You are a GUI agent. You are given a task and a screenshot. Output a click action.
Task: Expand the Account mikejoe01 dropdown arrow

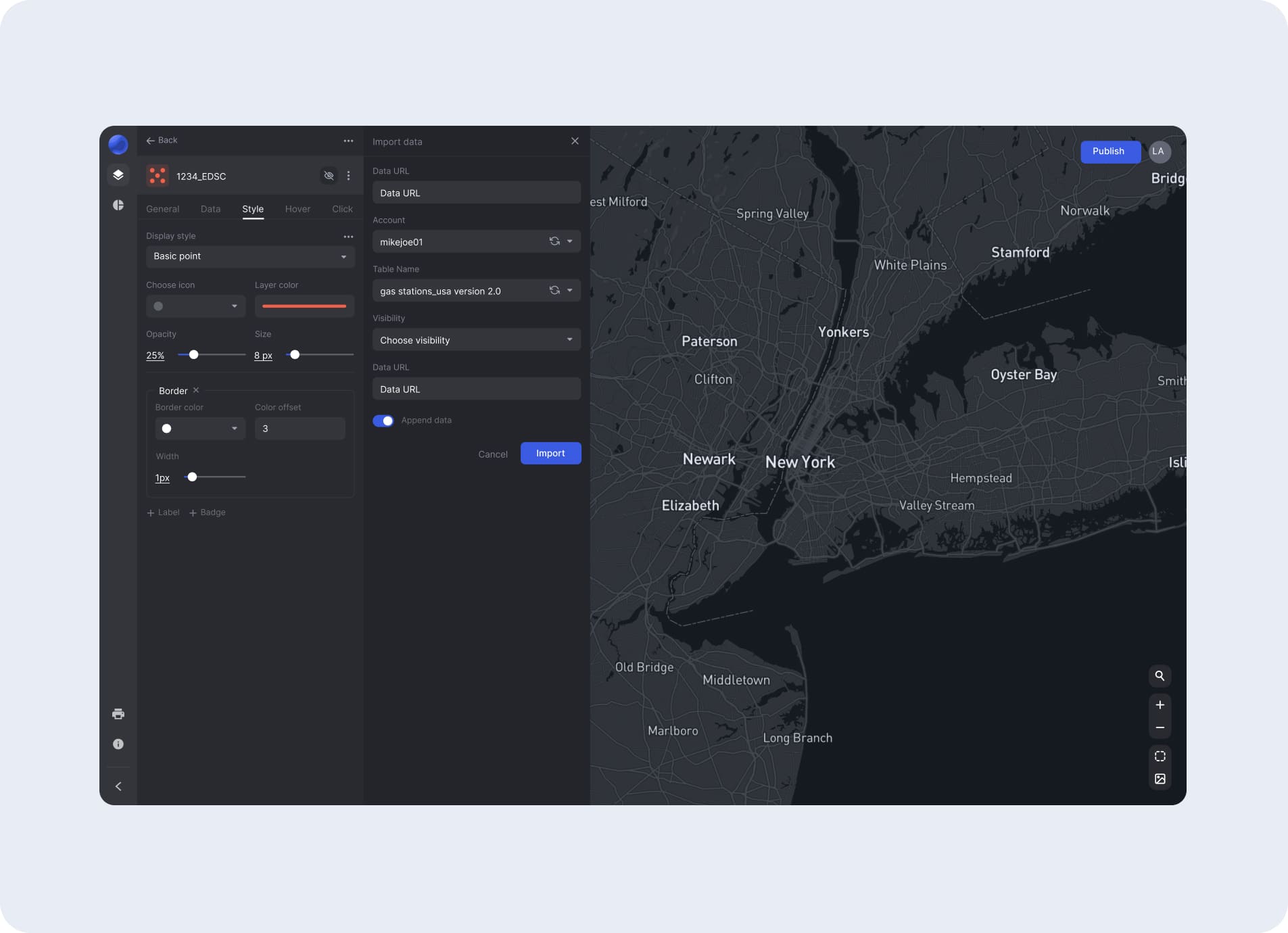tap(569, 241)
